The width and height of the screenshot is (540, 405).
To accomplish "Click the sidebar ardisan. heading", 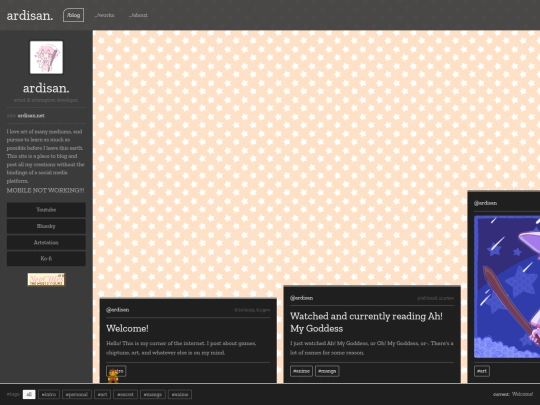I will point(46,89).
